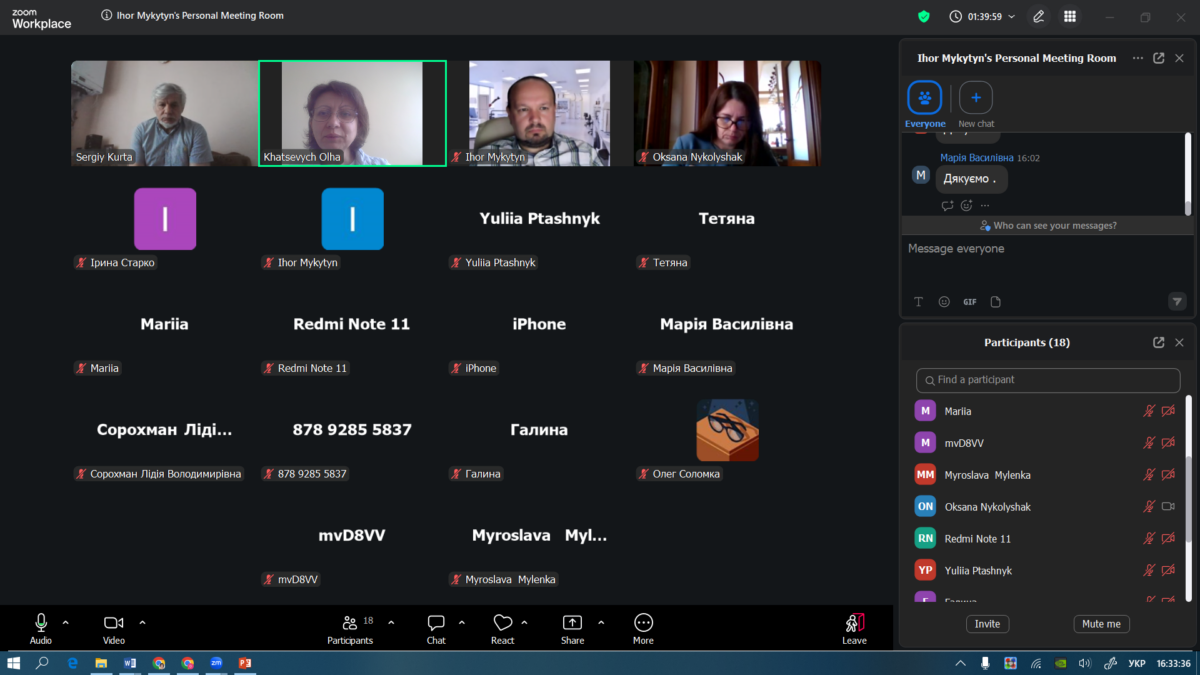Click Share screen in the bottom toolbar

coord(572,629)
